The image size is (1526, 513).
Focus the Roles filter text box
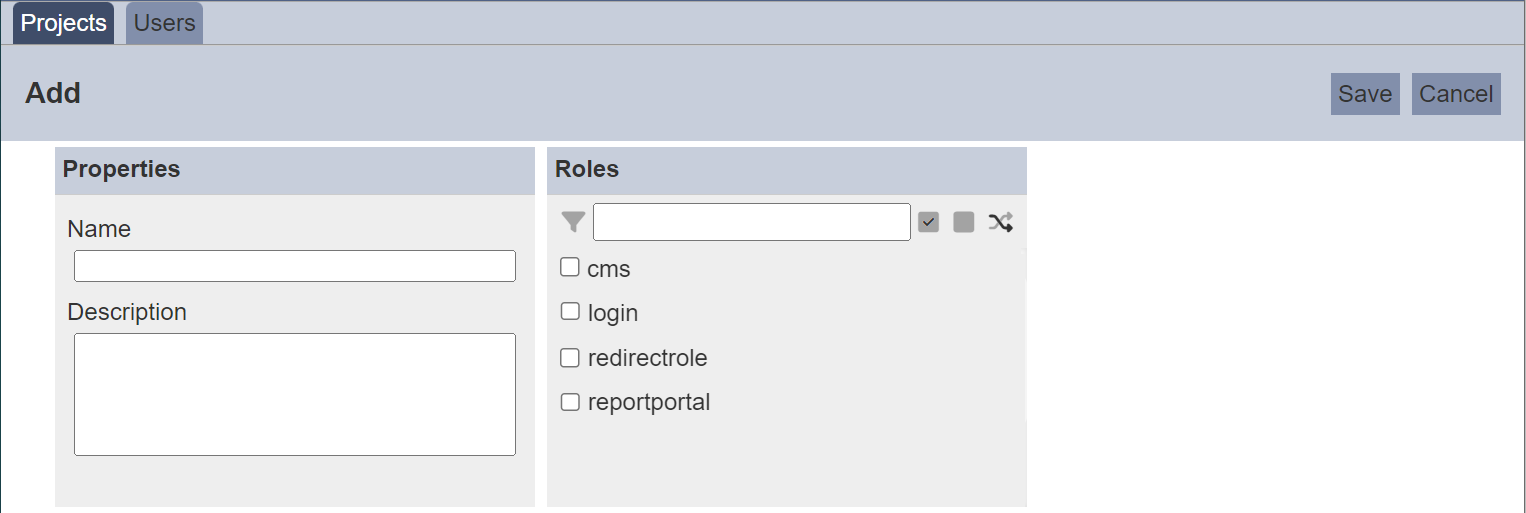click(x=752, y=222)
